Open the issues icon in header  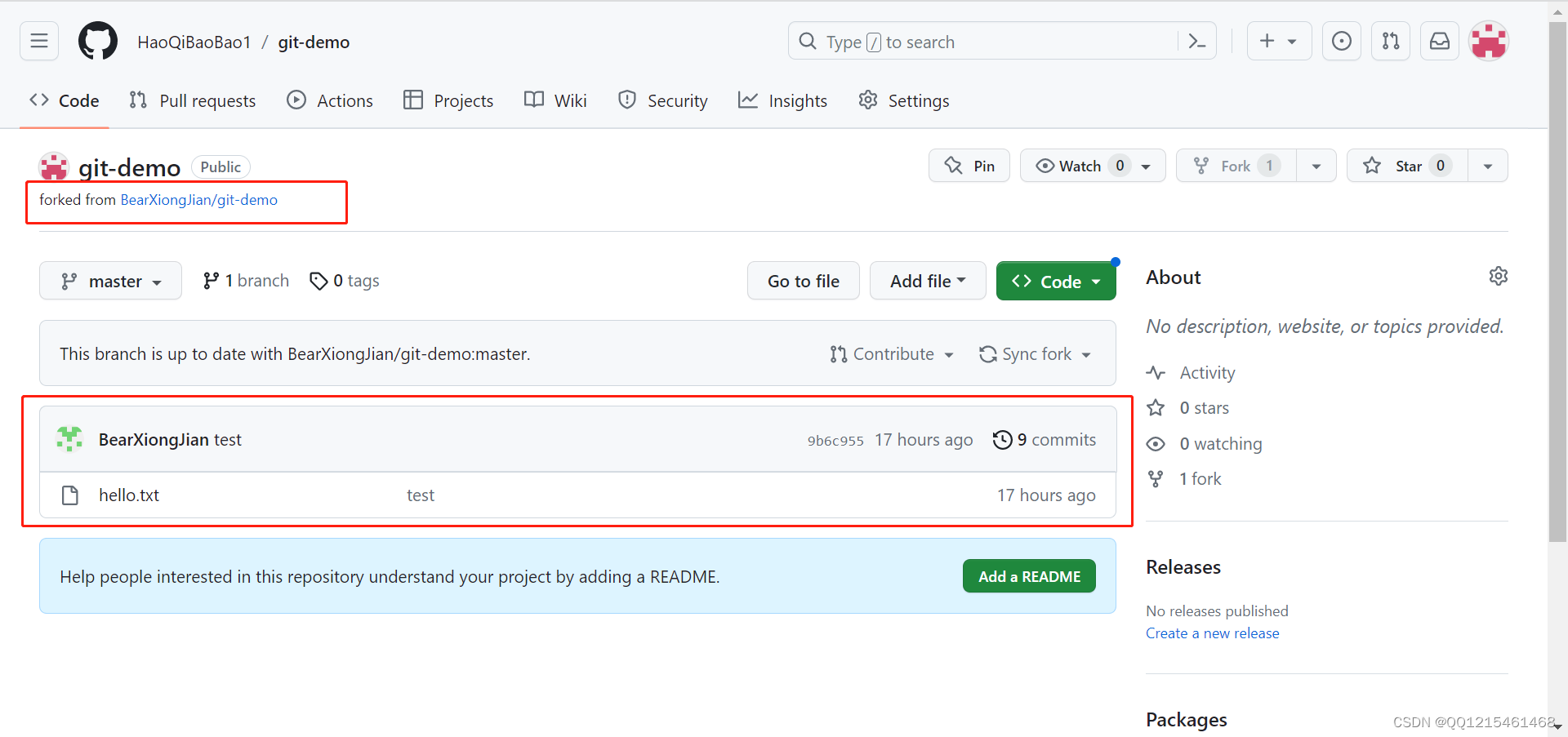1342,41
